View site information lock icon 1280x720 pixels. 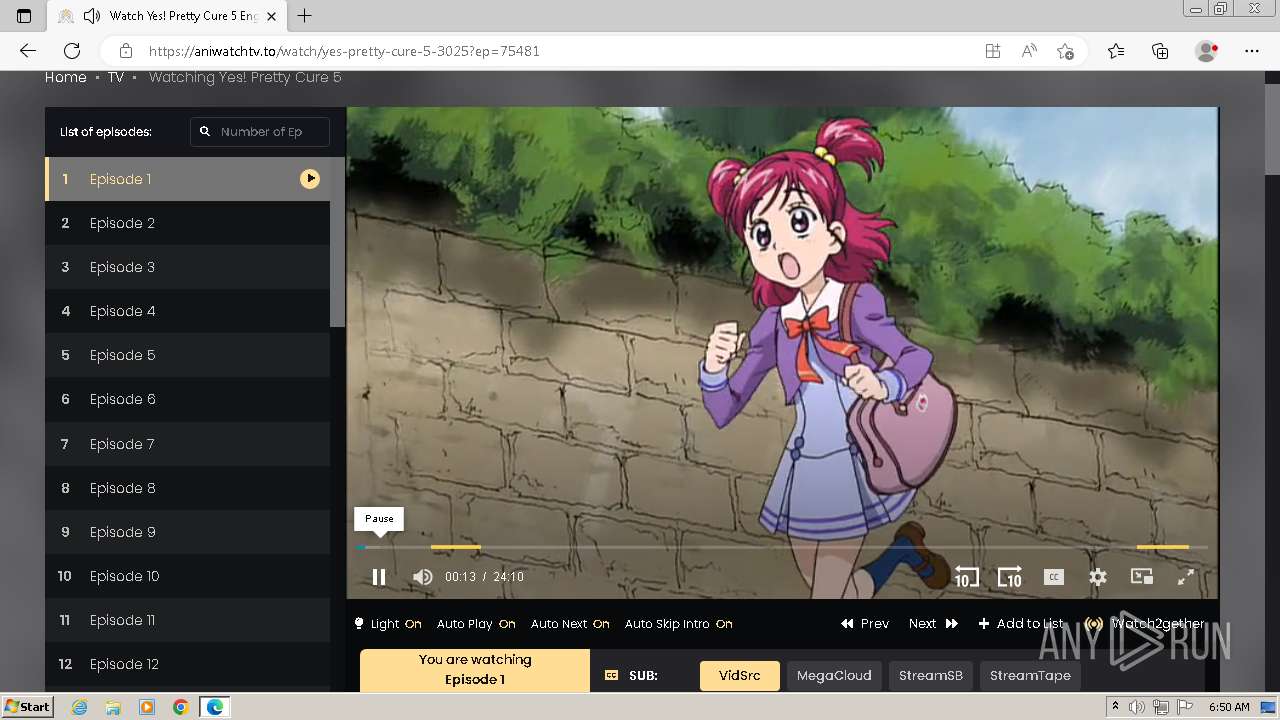pos(125,51)
